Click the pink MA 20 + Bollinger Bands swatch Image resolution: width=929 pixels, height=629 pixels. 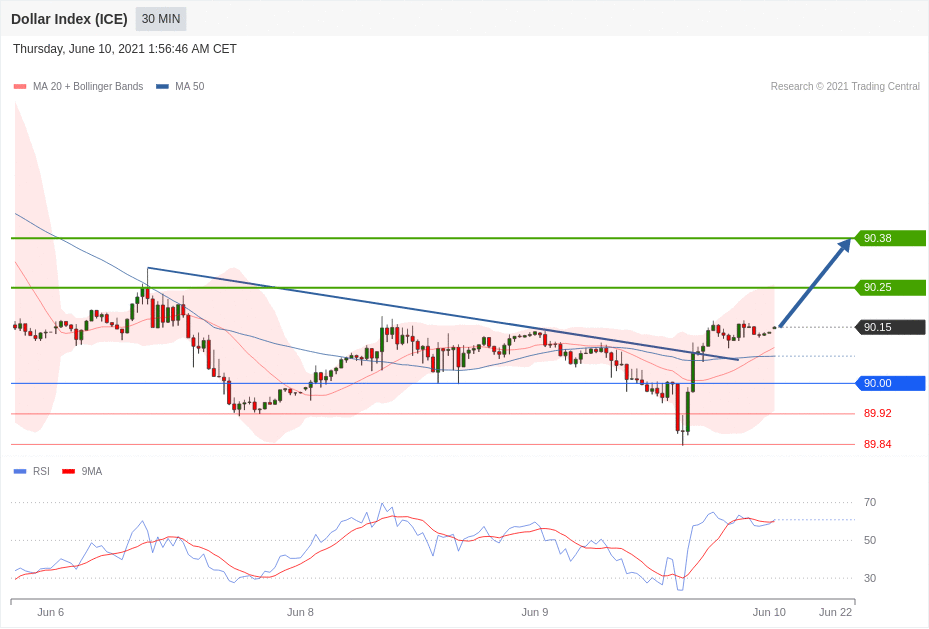click(20, 87)
